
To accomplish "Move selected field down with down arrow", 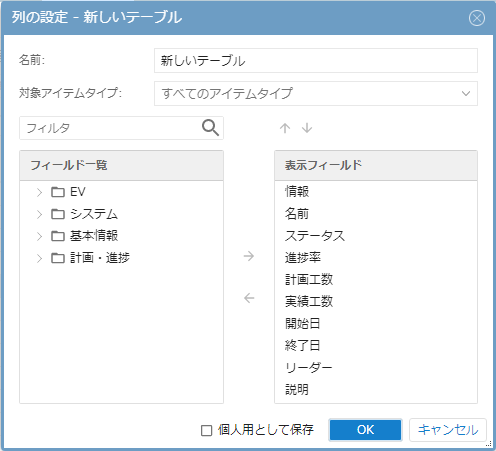I will pyautogui.click(x=307, y=128).
